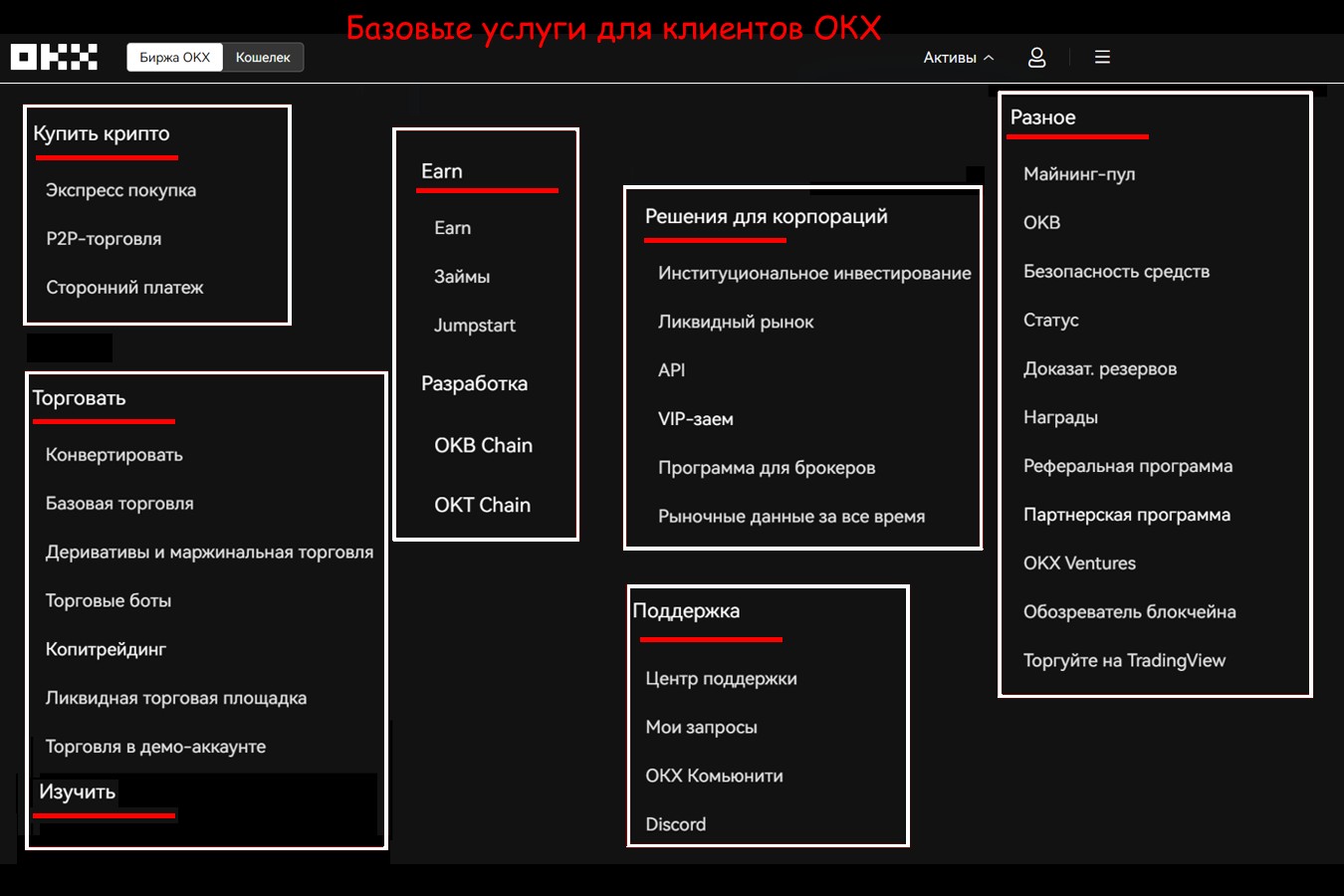Click the Изучить section heading

(78, 792)
